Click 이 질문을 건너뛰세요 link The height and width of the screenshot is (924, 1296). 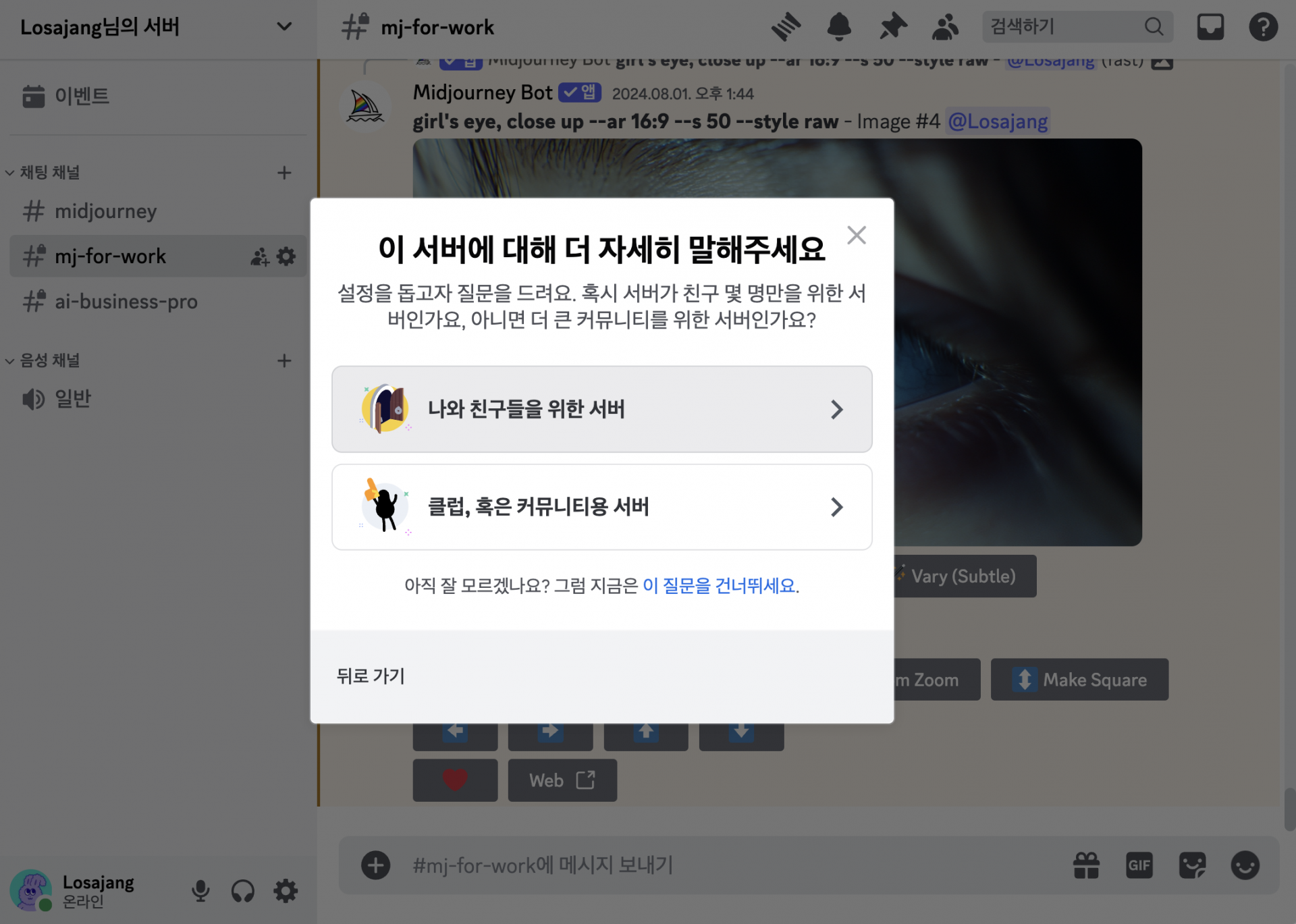pos(719,585)
